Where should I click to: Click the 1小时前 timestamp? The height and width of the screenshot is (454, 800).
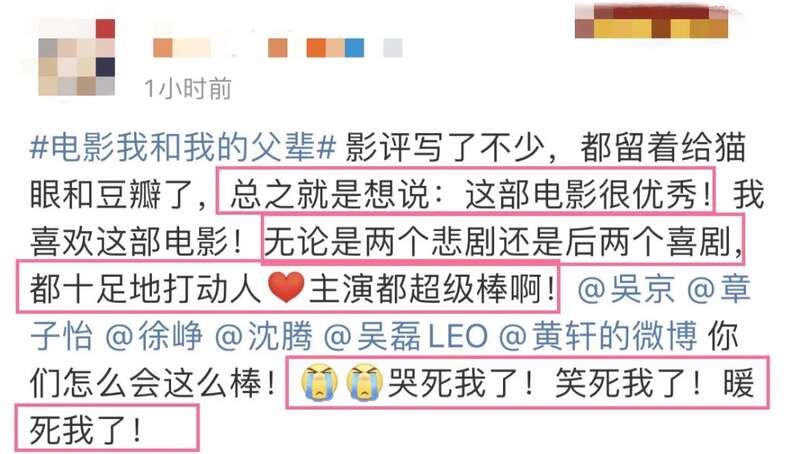(188, 89)
